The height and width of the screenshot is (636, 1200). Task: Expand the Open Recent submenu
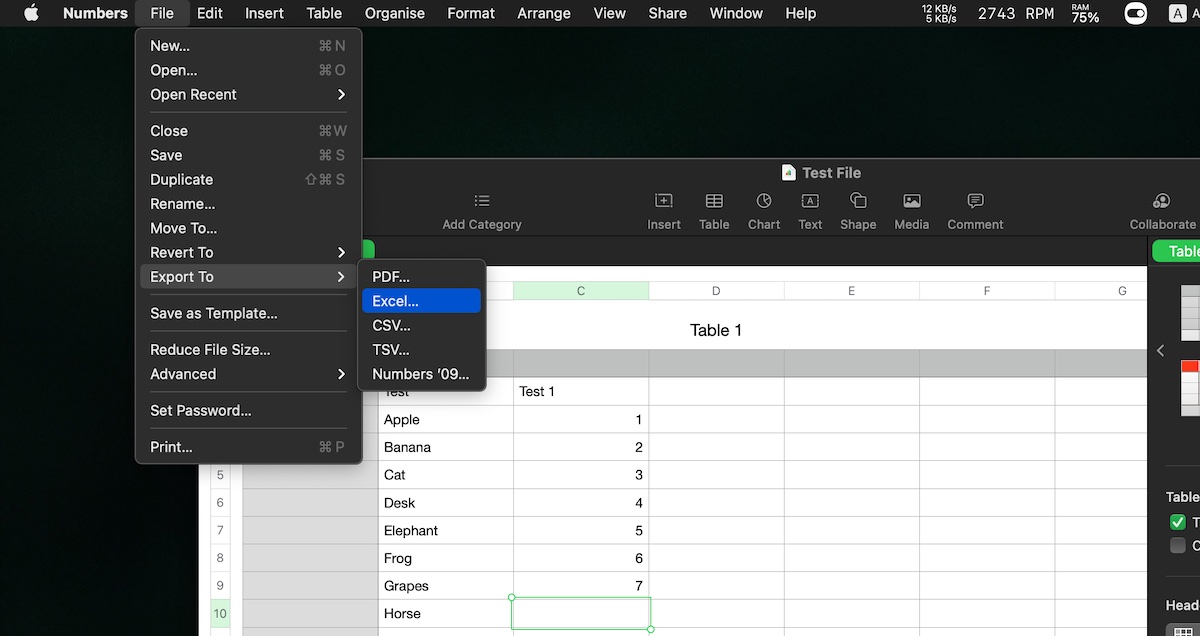193,94
